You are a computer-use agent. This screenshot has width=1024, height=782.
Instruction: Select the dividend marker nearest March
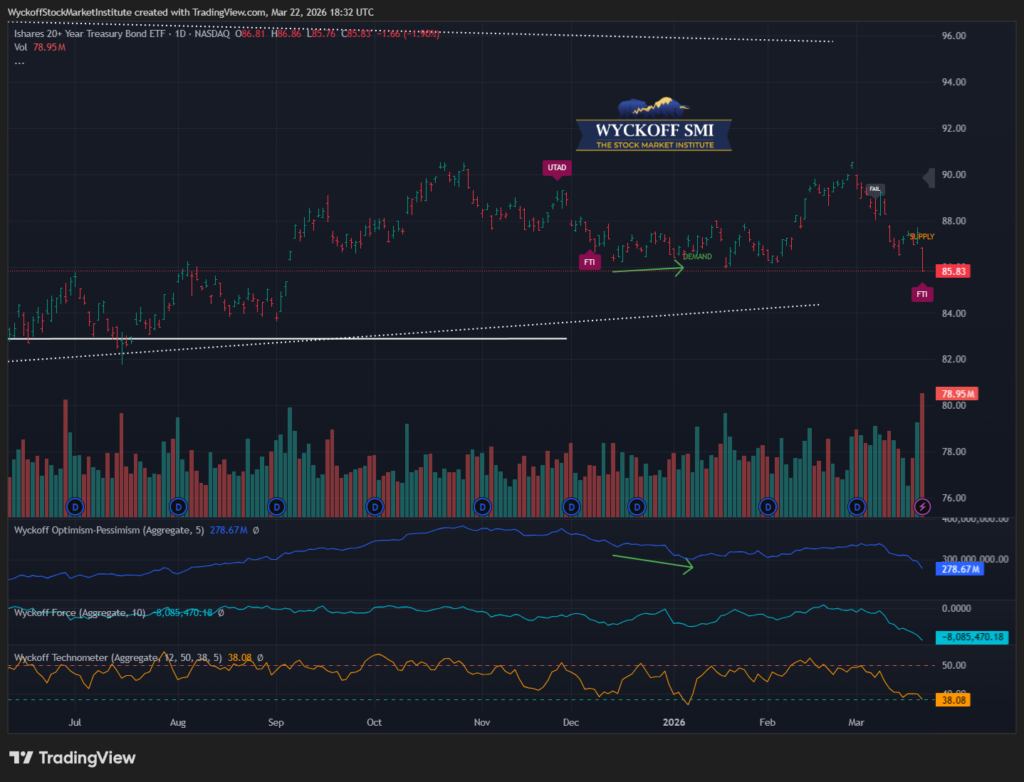coord(857,507)
